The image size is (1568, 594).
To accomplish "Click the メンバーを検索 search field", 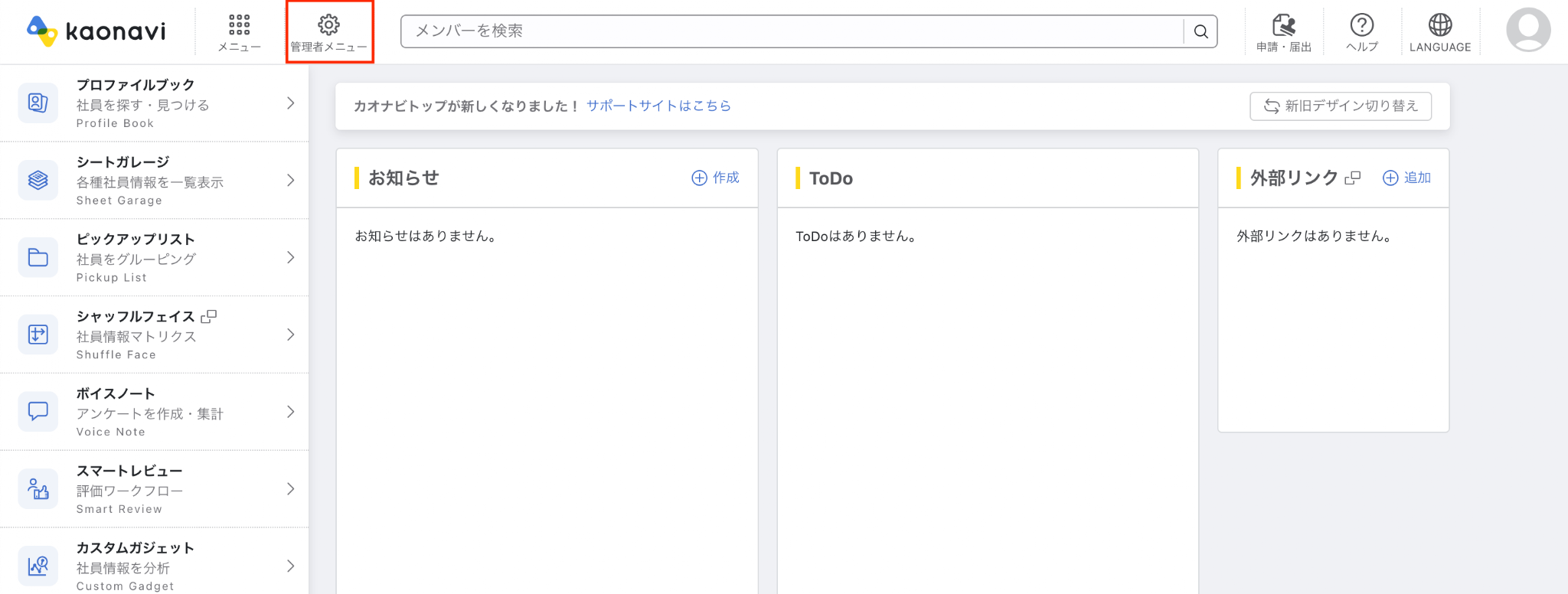I will click(792, 31).
